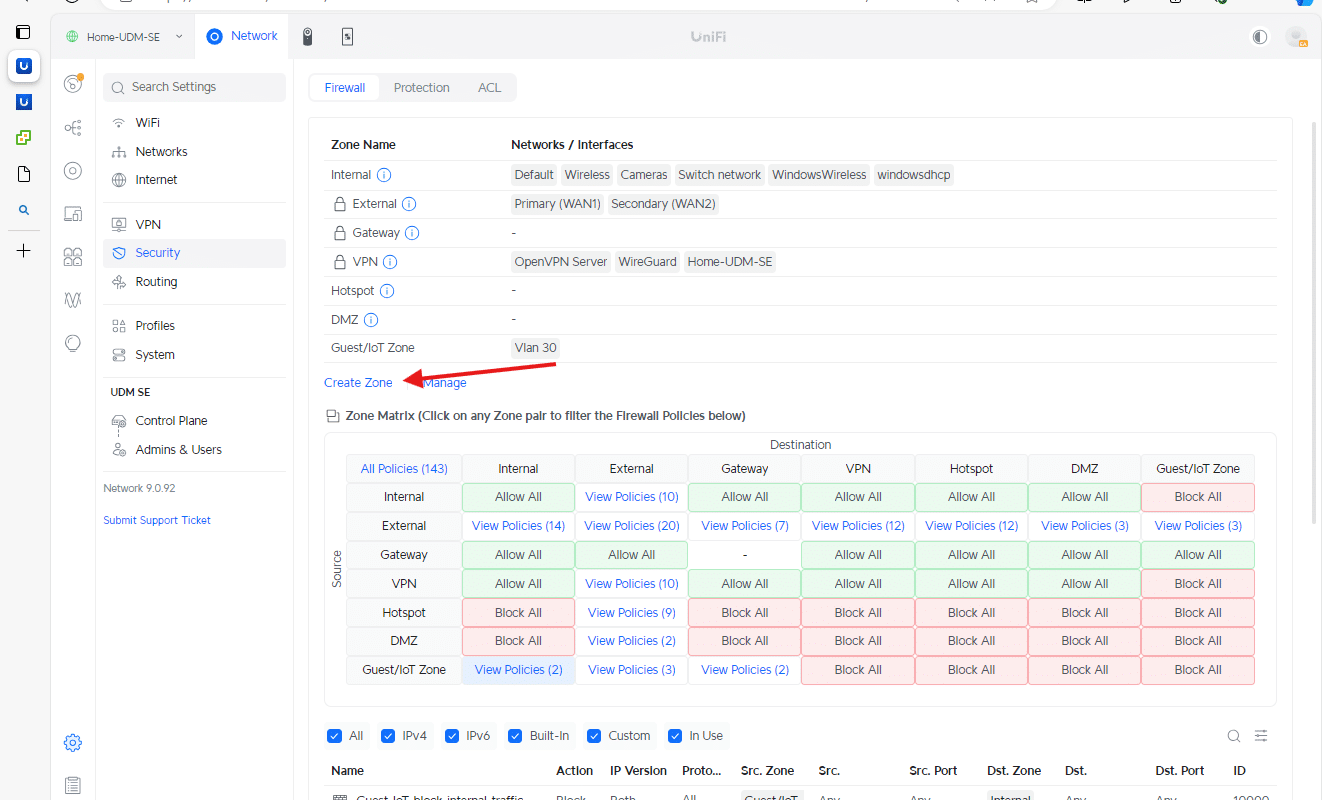Open browser sidebar new tab plus icon

click(x=24, y=251)
